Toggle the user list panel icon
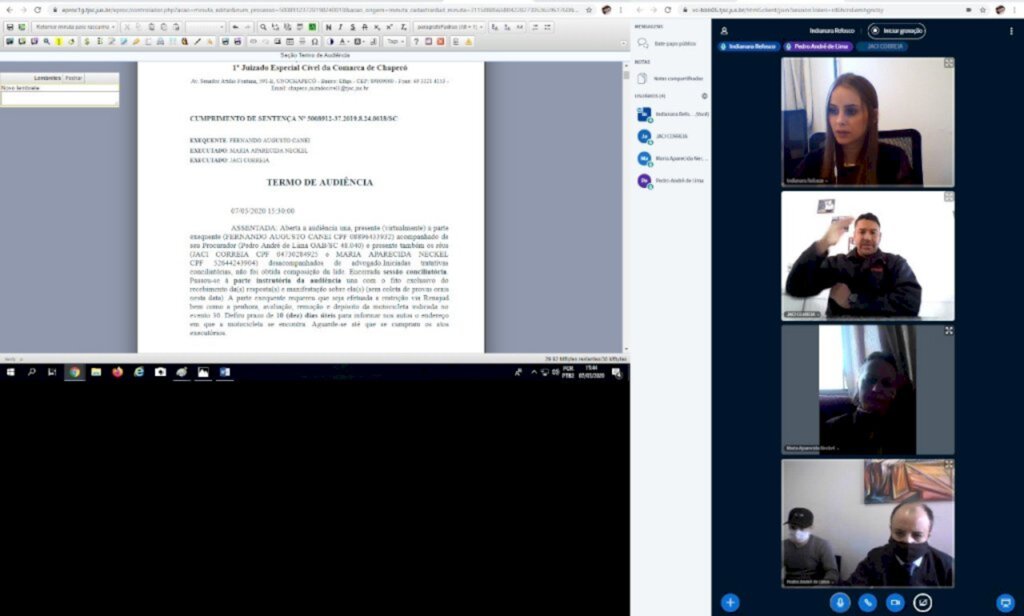 coord(724,31)
